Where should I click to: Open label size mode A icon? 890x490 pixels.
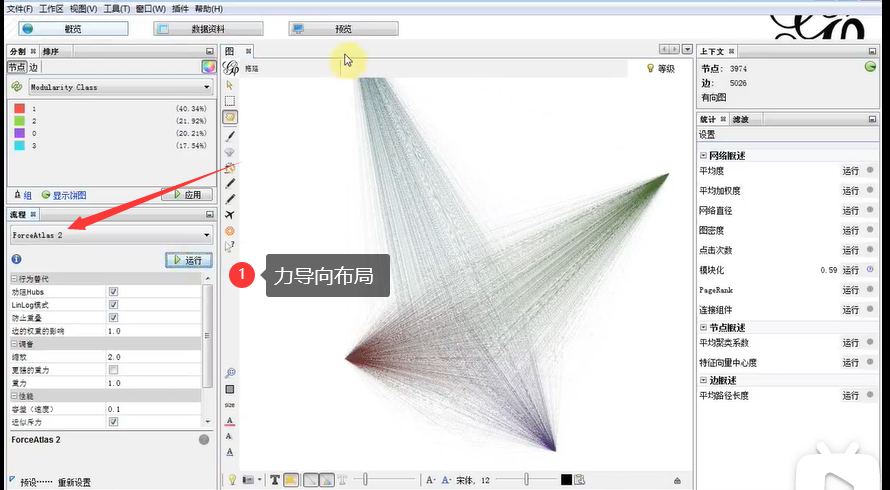point(430,480)
